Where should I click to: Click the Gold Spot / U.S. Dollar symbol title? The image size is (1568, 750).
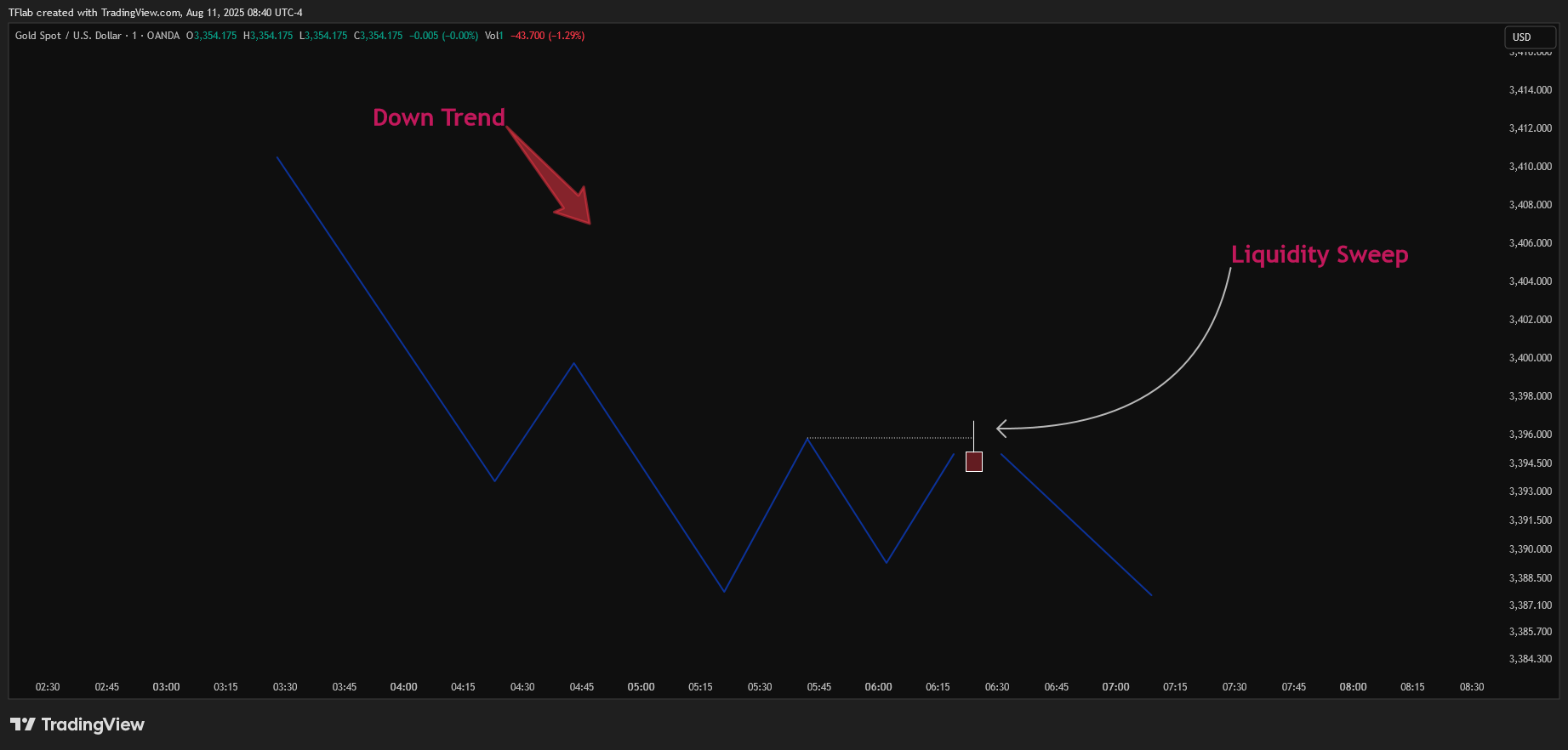coord(68,36)
